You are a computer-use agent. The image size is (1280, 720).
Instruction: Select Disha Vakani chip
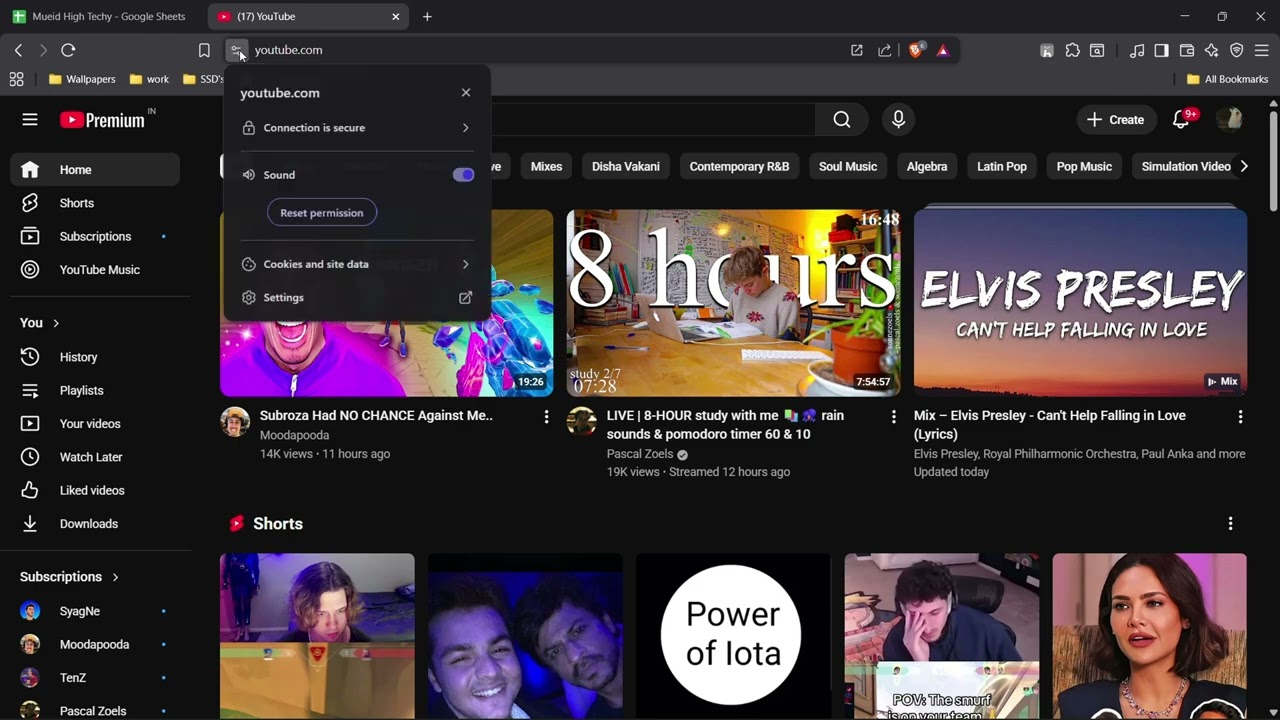(626, 167)
